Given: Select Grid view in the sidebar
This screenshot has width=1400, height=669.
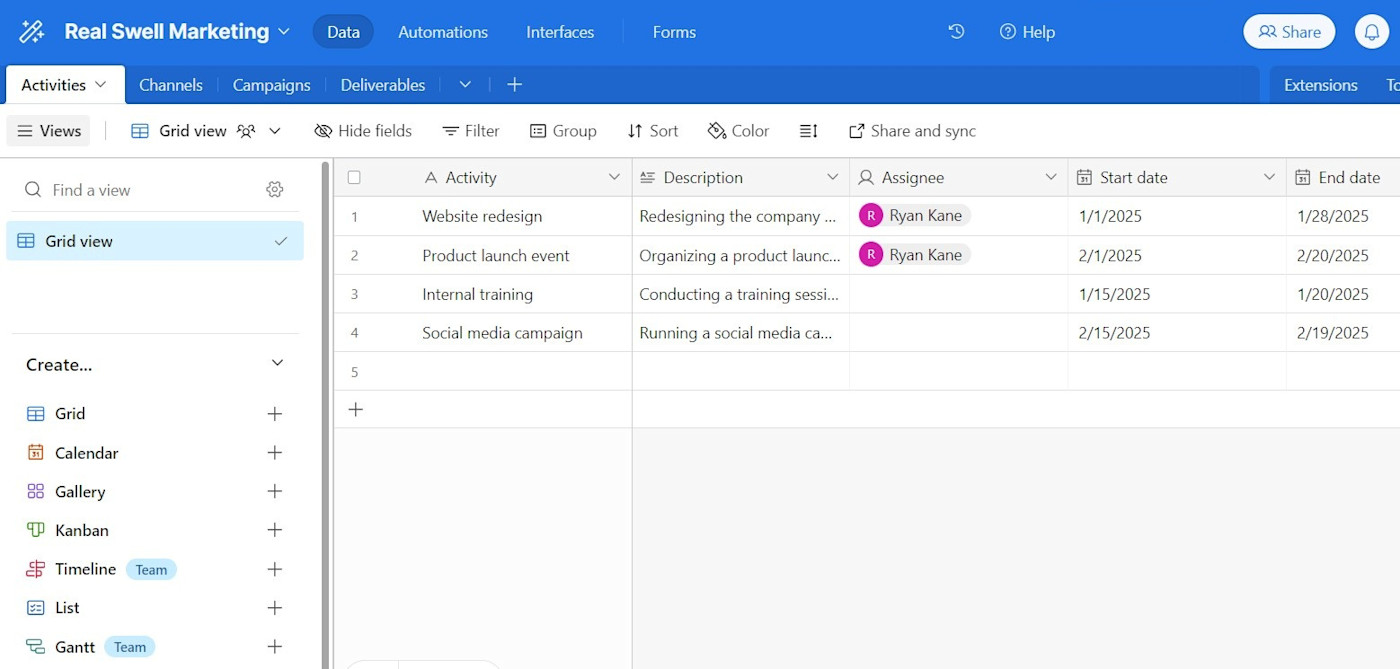Looking at the screenshot, I should click(x=155, y=241).
